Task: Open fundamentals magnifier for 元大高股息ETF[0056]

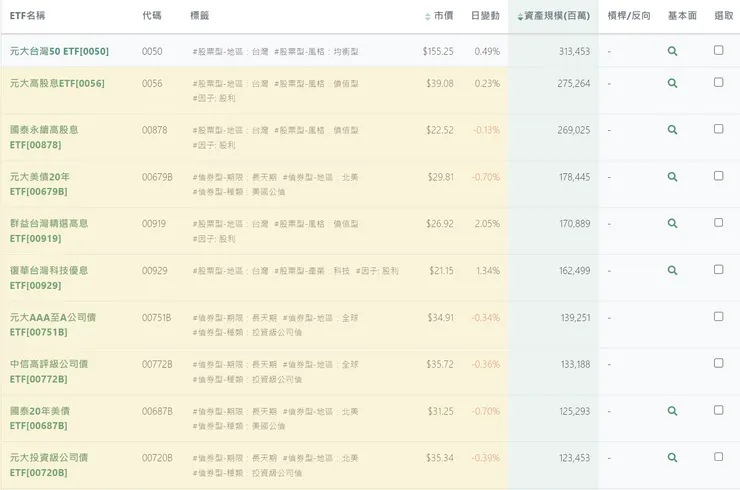Action: (672, 83)
